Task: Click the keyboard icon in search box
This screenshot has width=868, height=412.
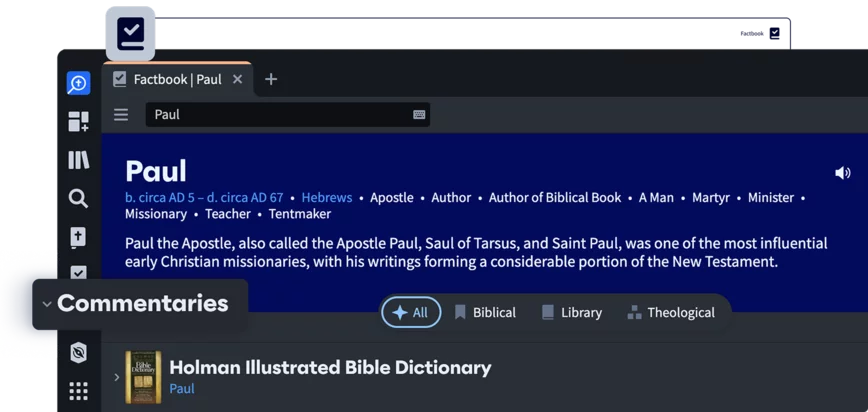Action: point(419,115)
